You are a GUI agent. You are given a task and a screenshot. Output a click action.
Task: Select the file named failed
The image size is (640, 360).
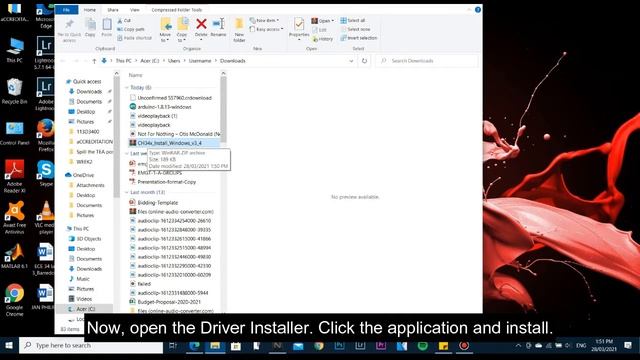click(144, 284)
